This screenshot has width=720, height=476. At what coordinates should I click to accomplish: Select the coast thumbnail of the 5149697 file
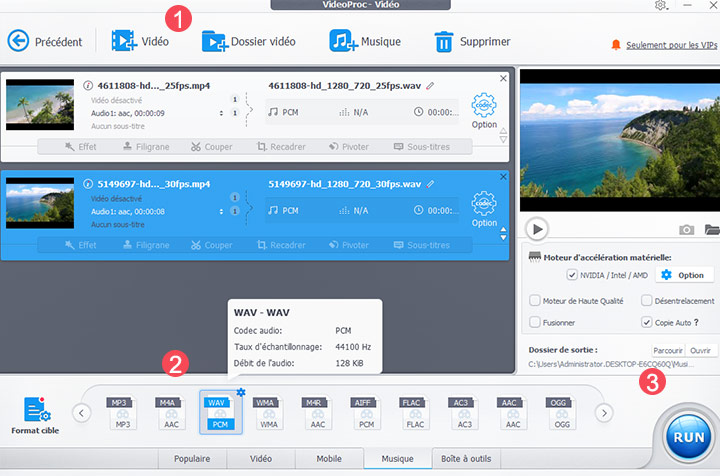pos(40,203)
